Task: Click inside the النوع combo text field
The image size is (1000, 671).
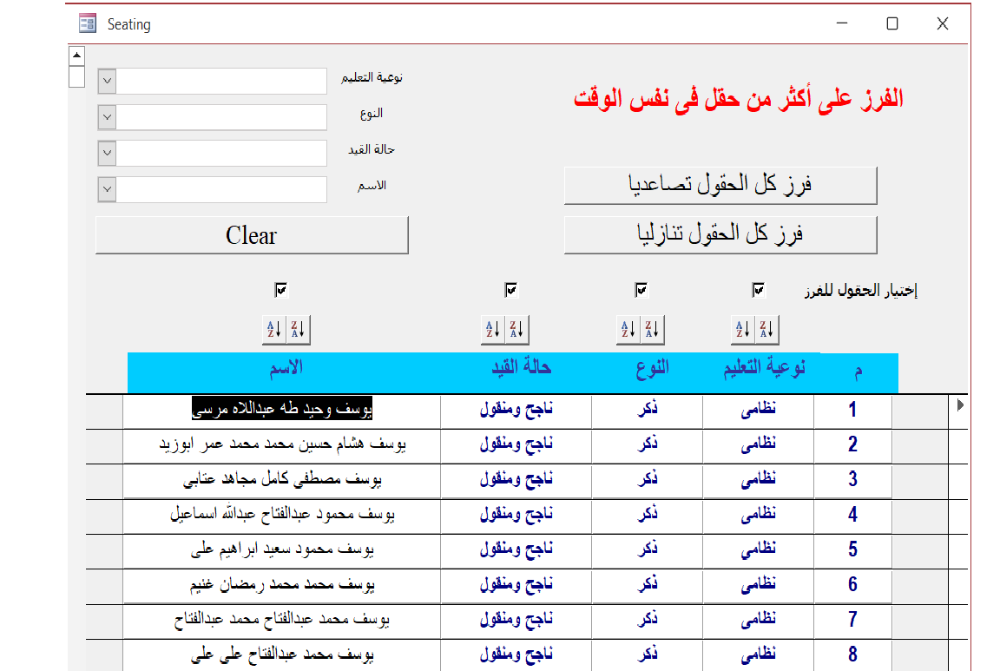Action: pos(221,117)
